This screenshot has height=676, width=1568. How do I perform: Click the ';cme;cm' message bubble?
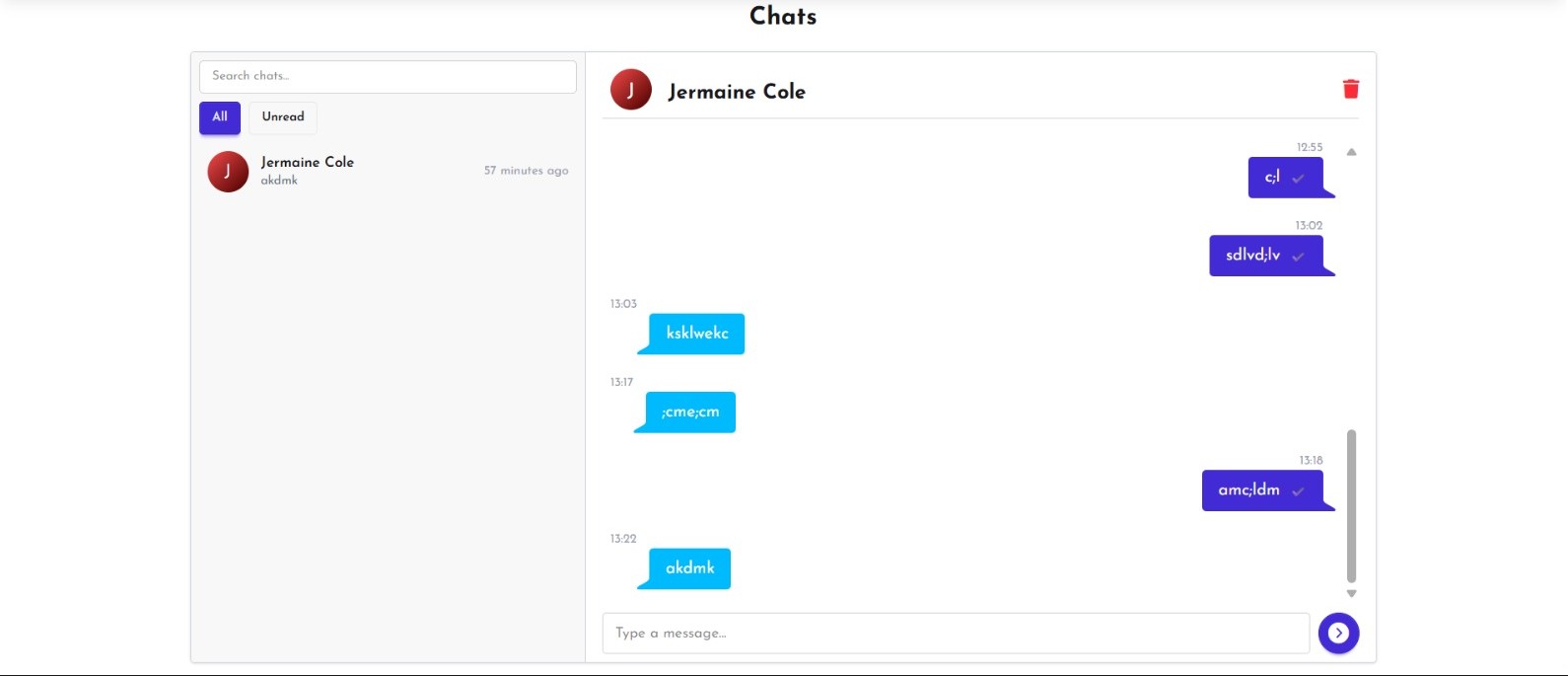[689, 413]
